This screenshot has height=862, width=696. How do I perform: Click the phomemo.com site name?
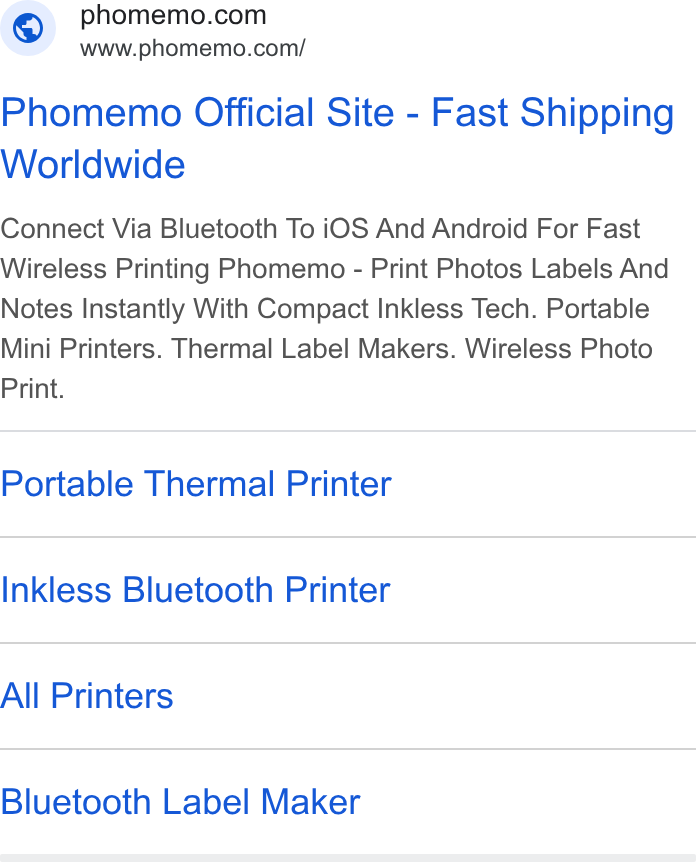coord(173,15)
